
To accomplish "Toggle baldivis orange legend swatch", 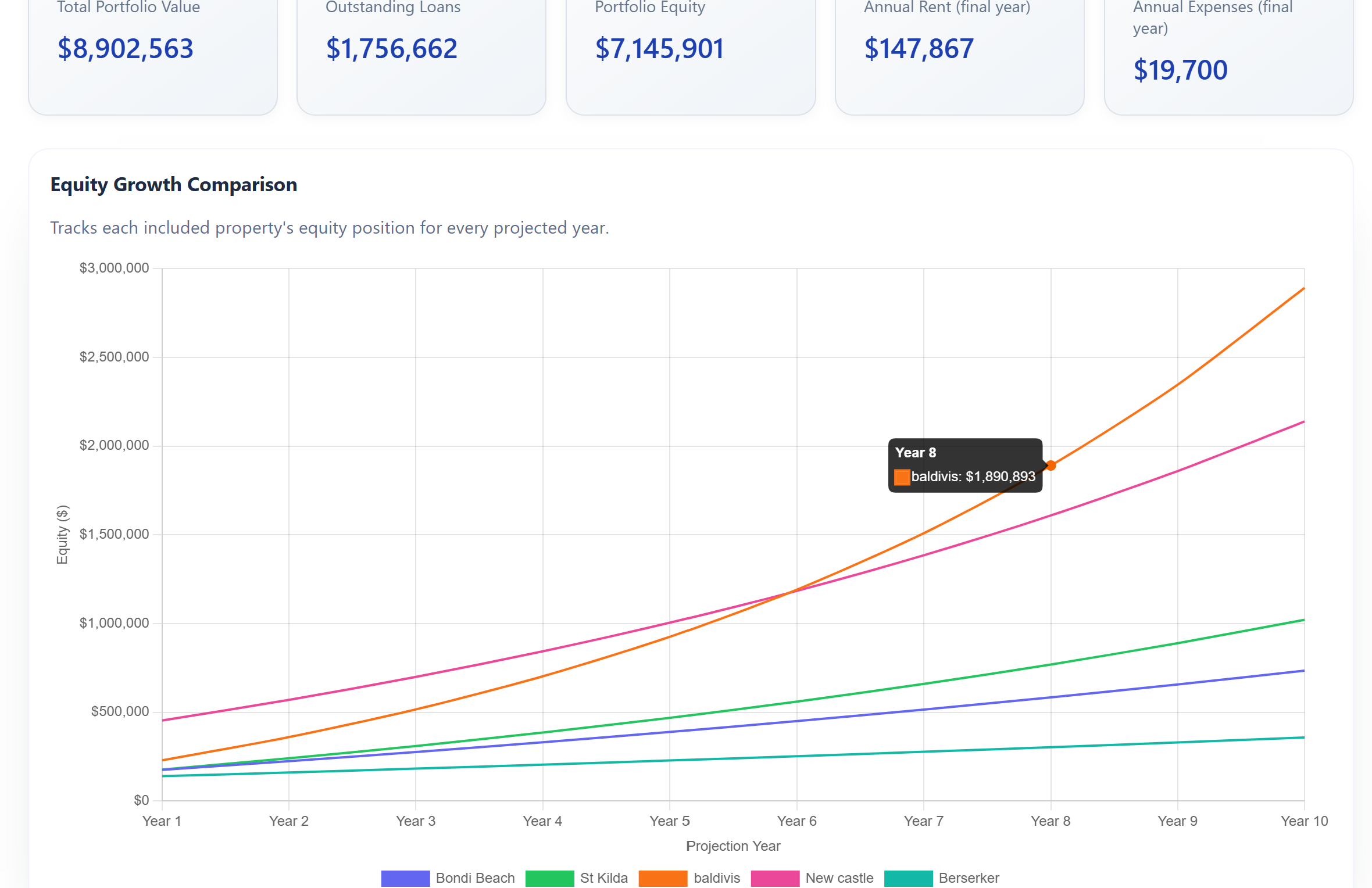I will [x=663, y=878].
